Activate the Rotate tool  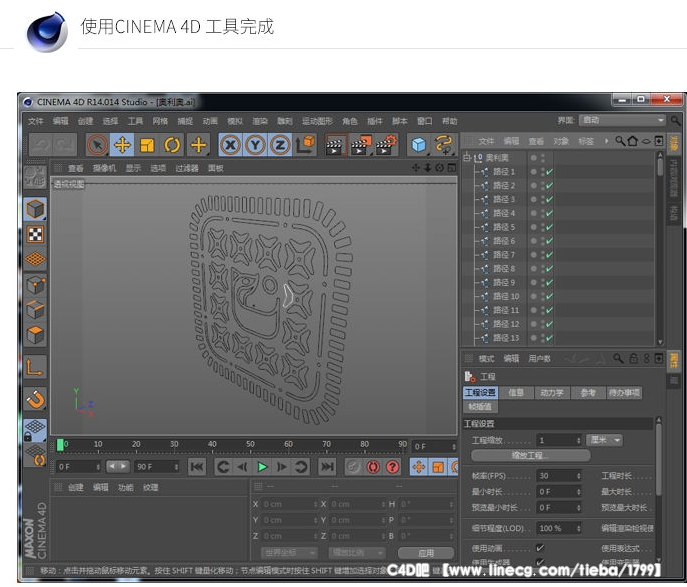172,145
